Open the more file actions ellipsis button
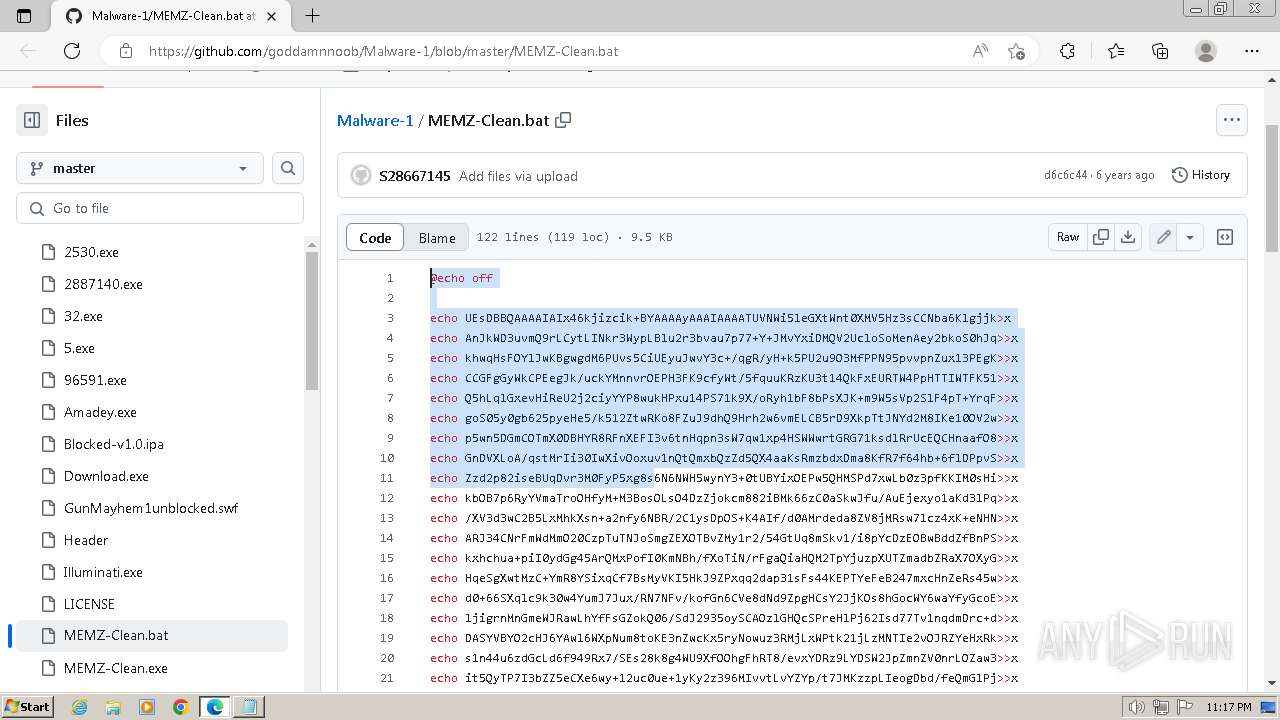Image resolution: width=1280 pixels, height=720 pixels. coord(1232,120)
